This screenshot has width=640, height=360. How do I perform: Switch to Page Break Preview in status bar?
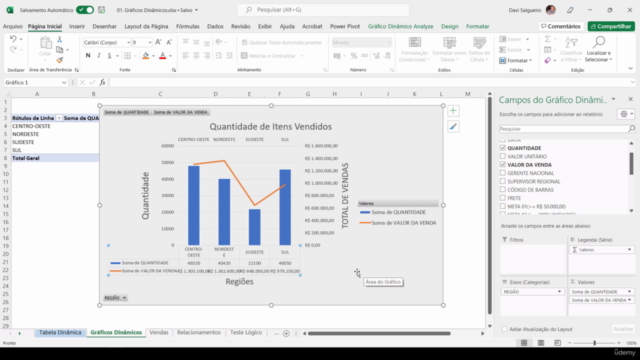pyautogui.click(x=558, y=343)
